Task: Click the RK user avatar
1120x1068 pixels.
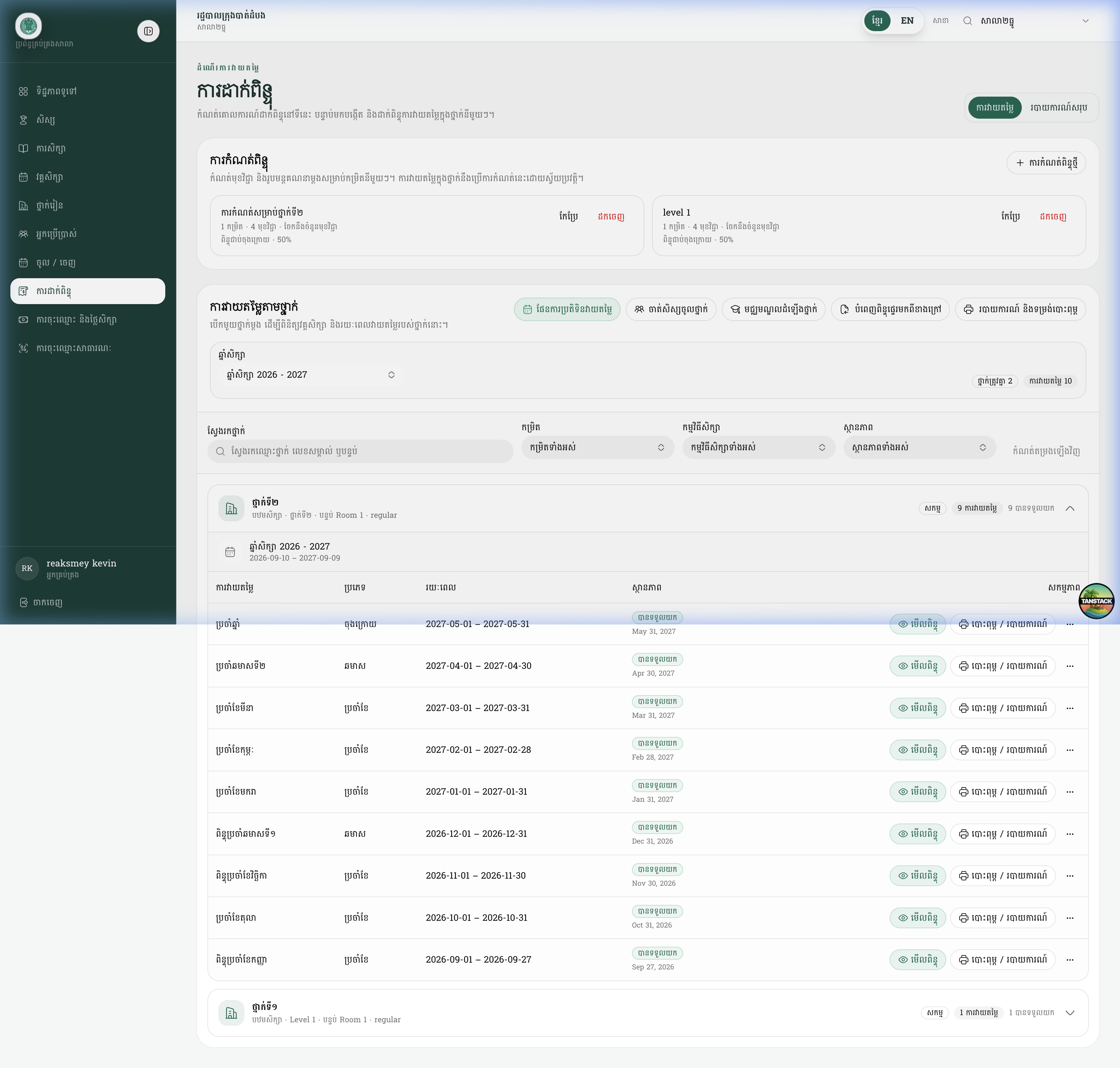Action: point(27,568)
